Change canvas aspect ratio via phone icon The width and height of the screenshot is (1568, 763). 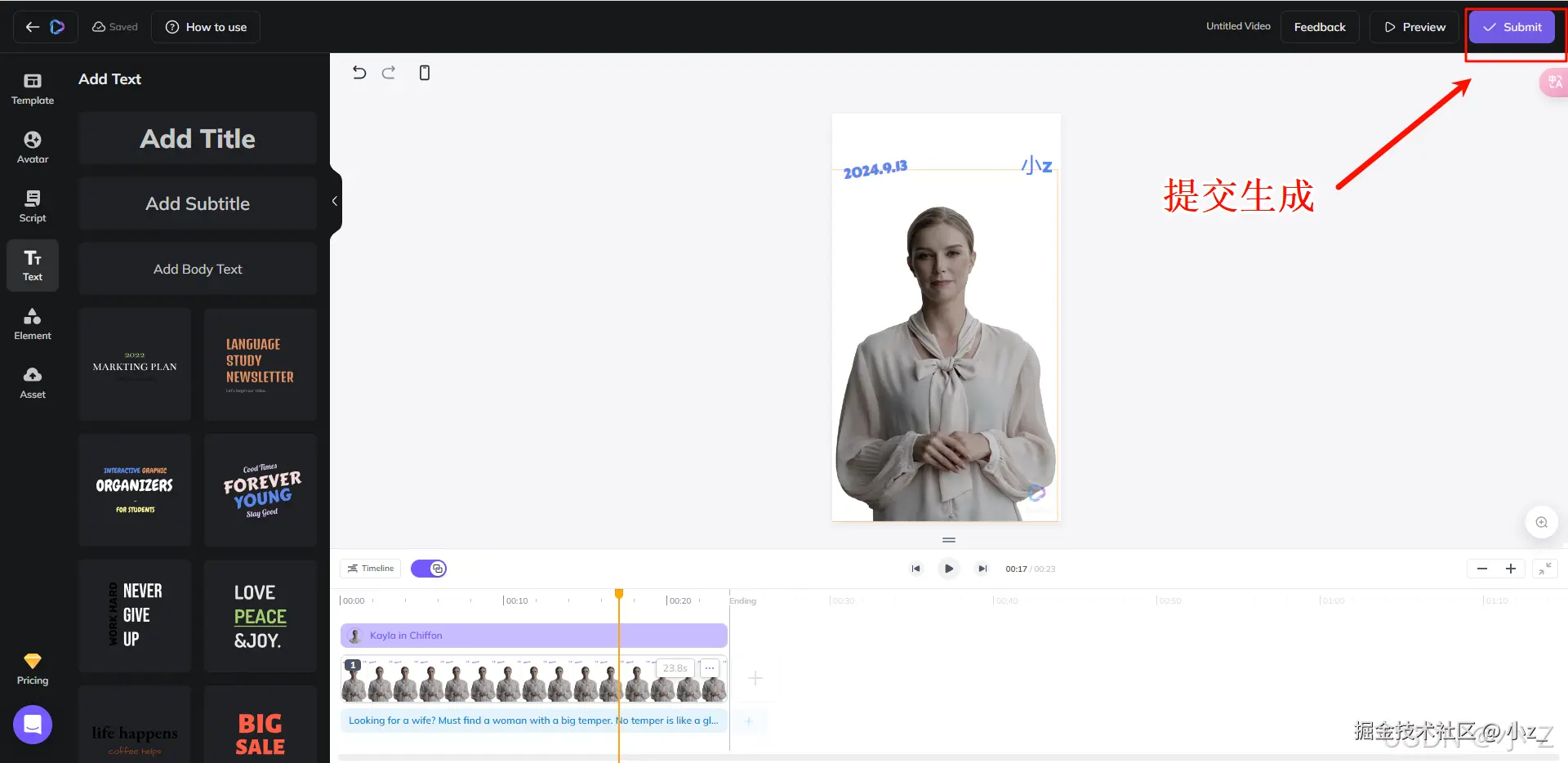[425, 73]
